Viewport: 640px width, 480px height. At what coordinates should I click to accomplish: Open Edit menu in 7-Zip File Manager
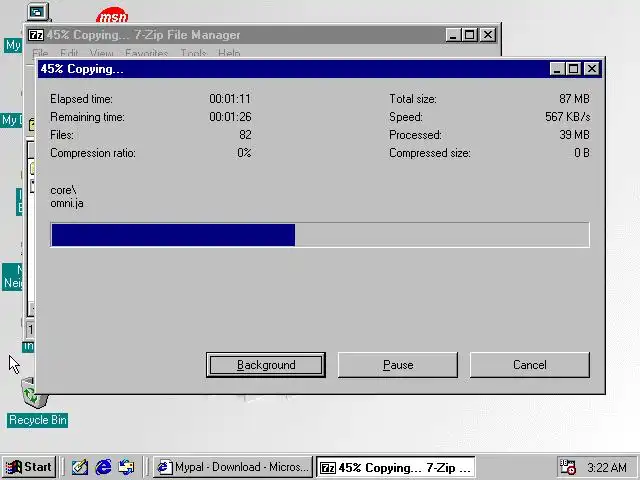(69, 53)
